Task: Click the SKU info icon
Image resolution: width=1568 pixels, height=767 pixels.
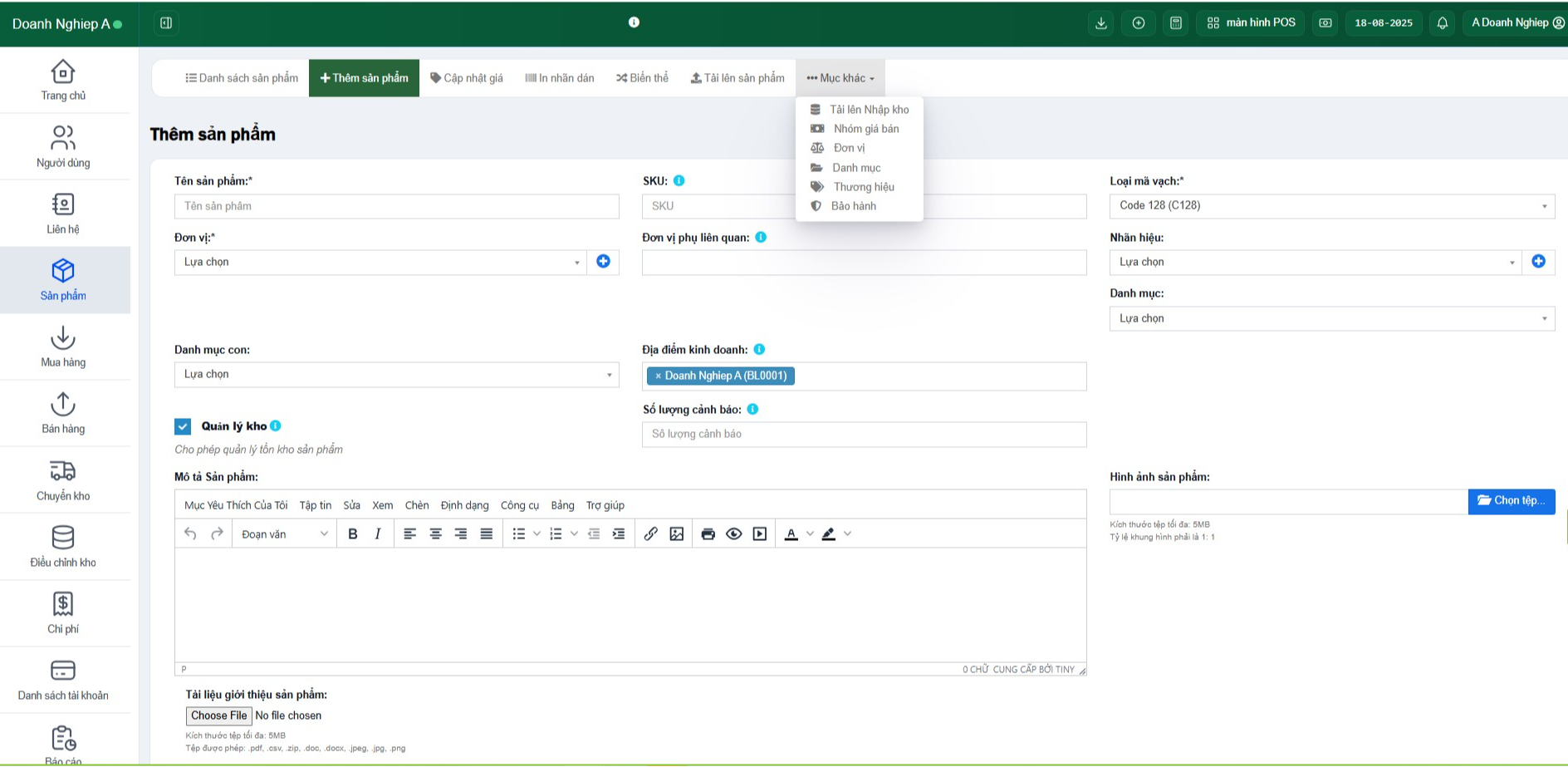Action: coord(679,180)
